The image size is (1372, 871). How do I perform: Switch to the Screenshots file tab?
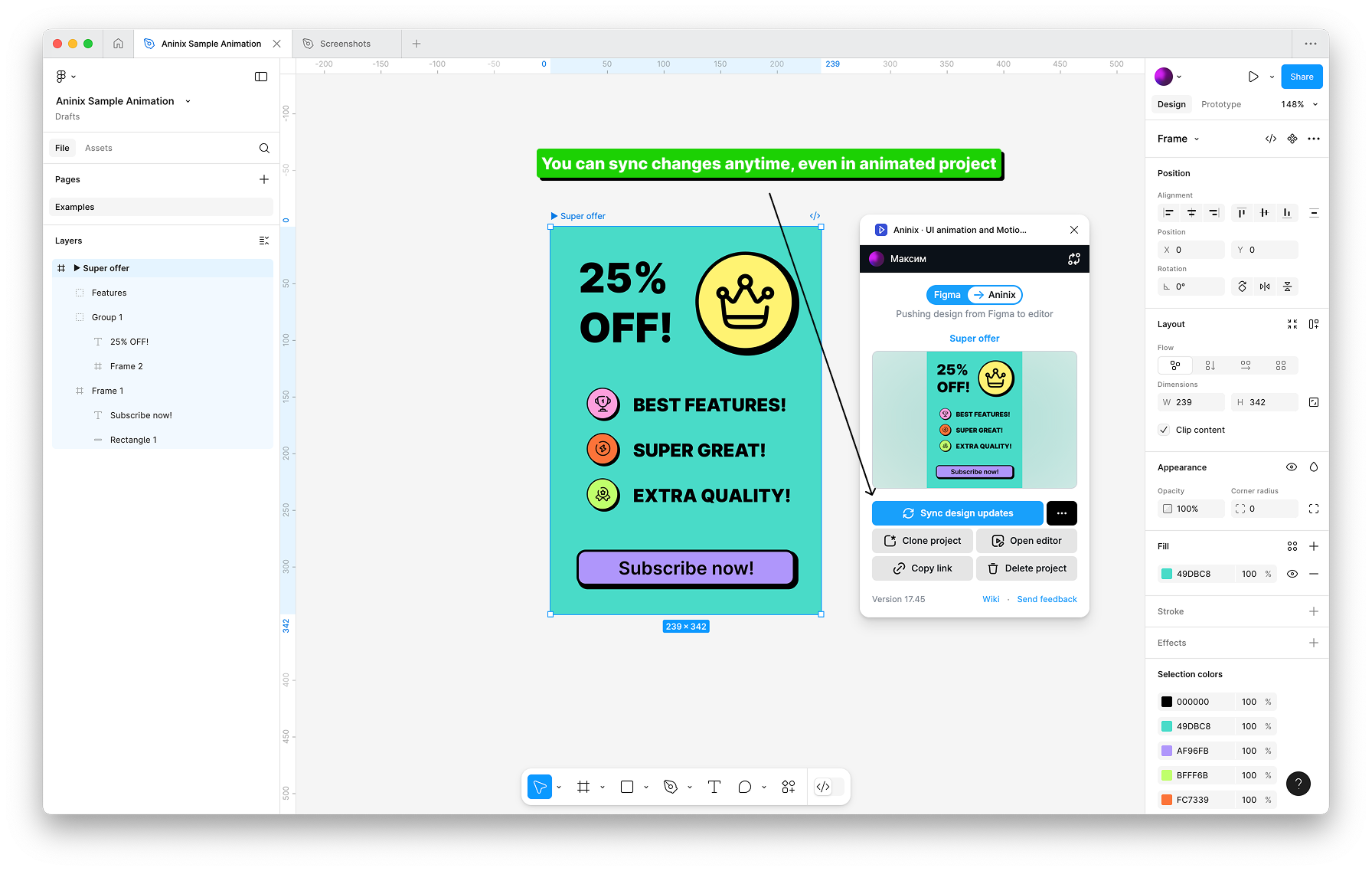[x=345, y=44]
